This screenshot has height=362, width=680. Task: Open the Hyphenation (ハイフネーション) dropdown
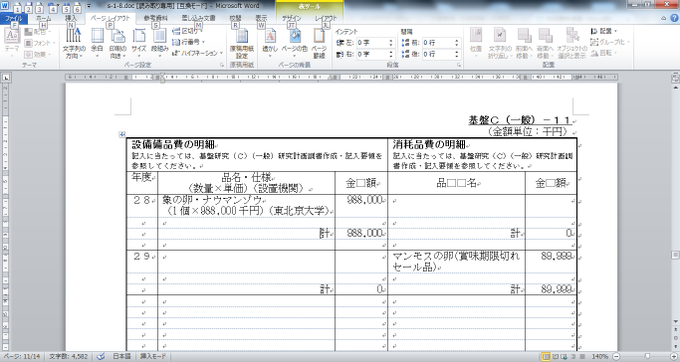pyautogui.click(x=197, y=53)
